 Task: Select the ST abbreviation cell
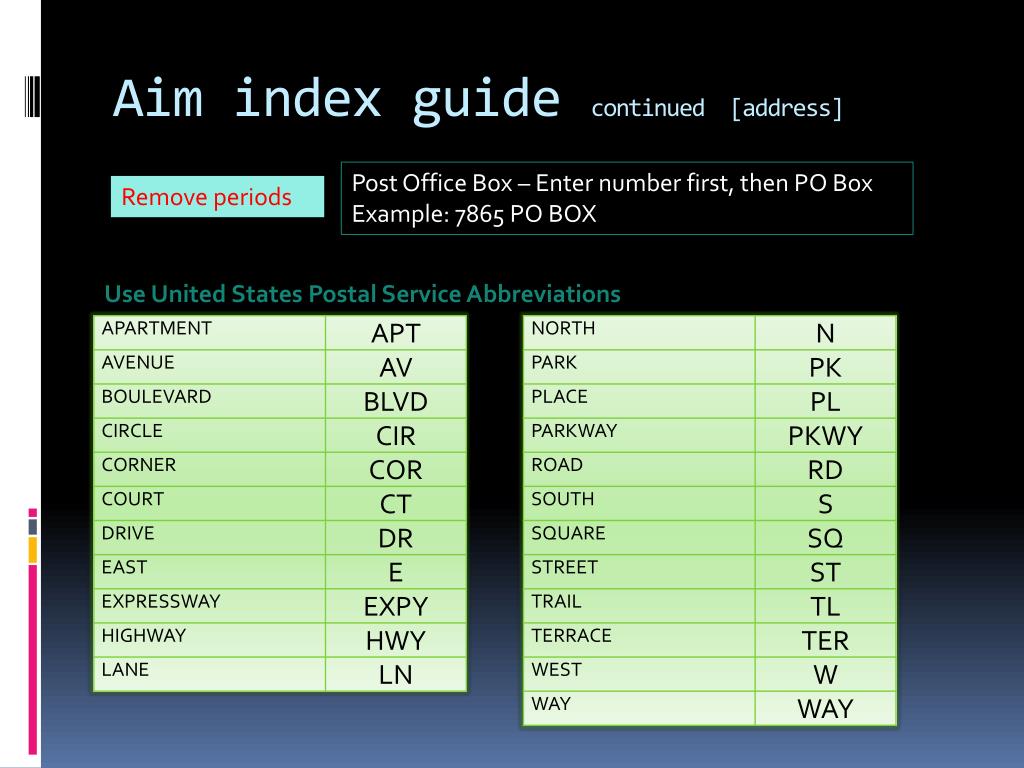[x=825, y=572]
